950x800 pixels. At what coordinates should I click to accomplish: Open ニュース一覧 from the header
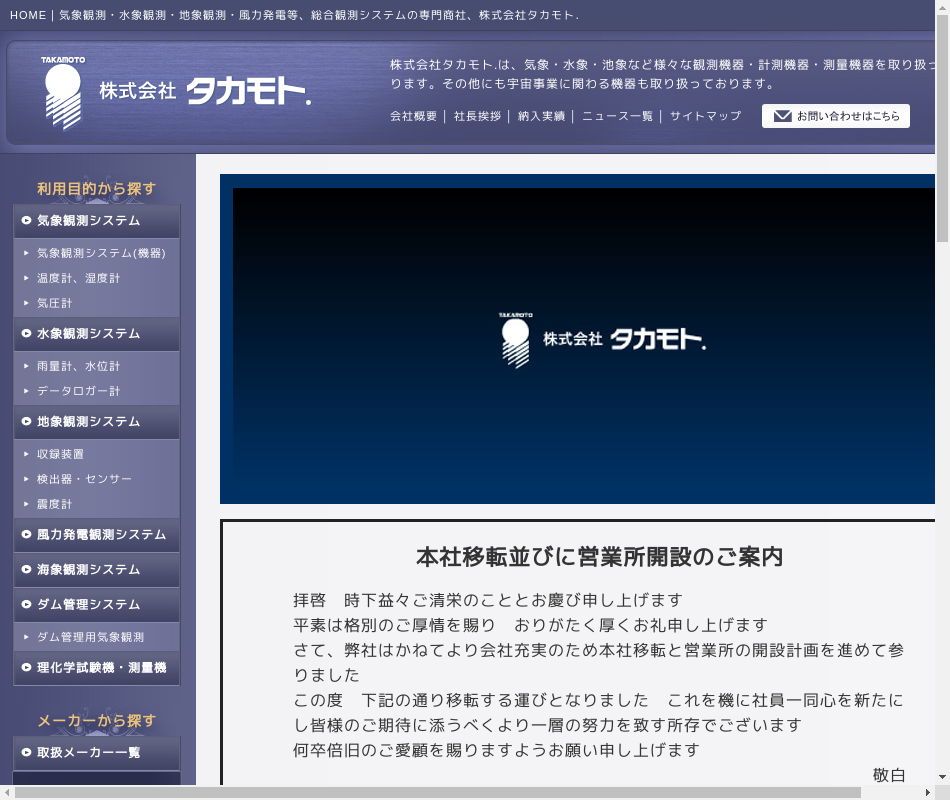point(617,116)
